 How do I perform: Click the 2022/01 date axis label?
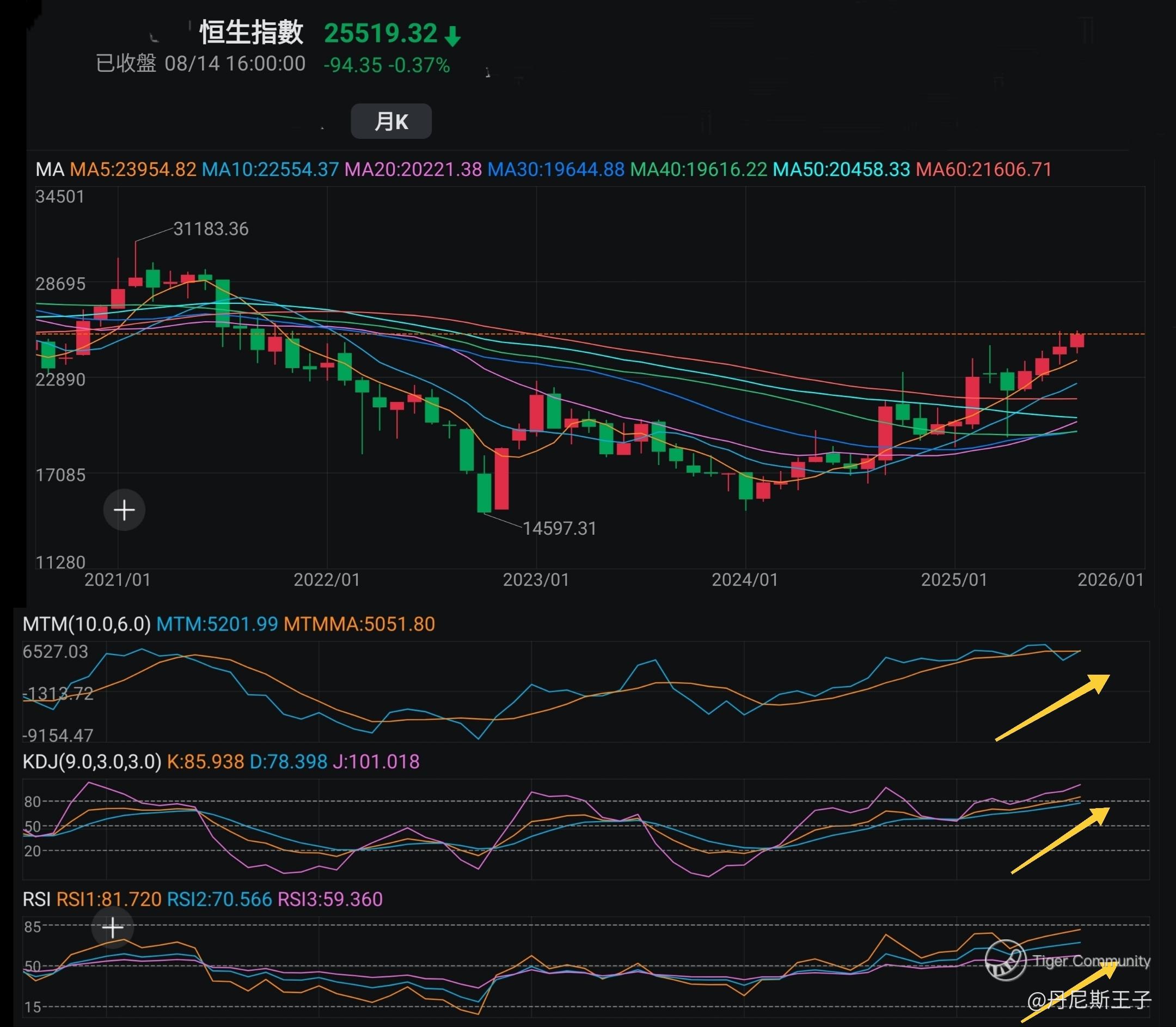click(x=327, y=580)
